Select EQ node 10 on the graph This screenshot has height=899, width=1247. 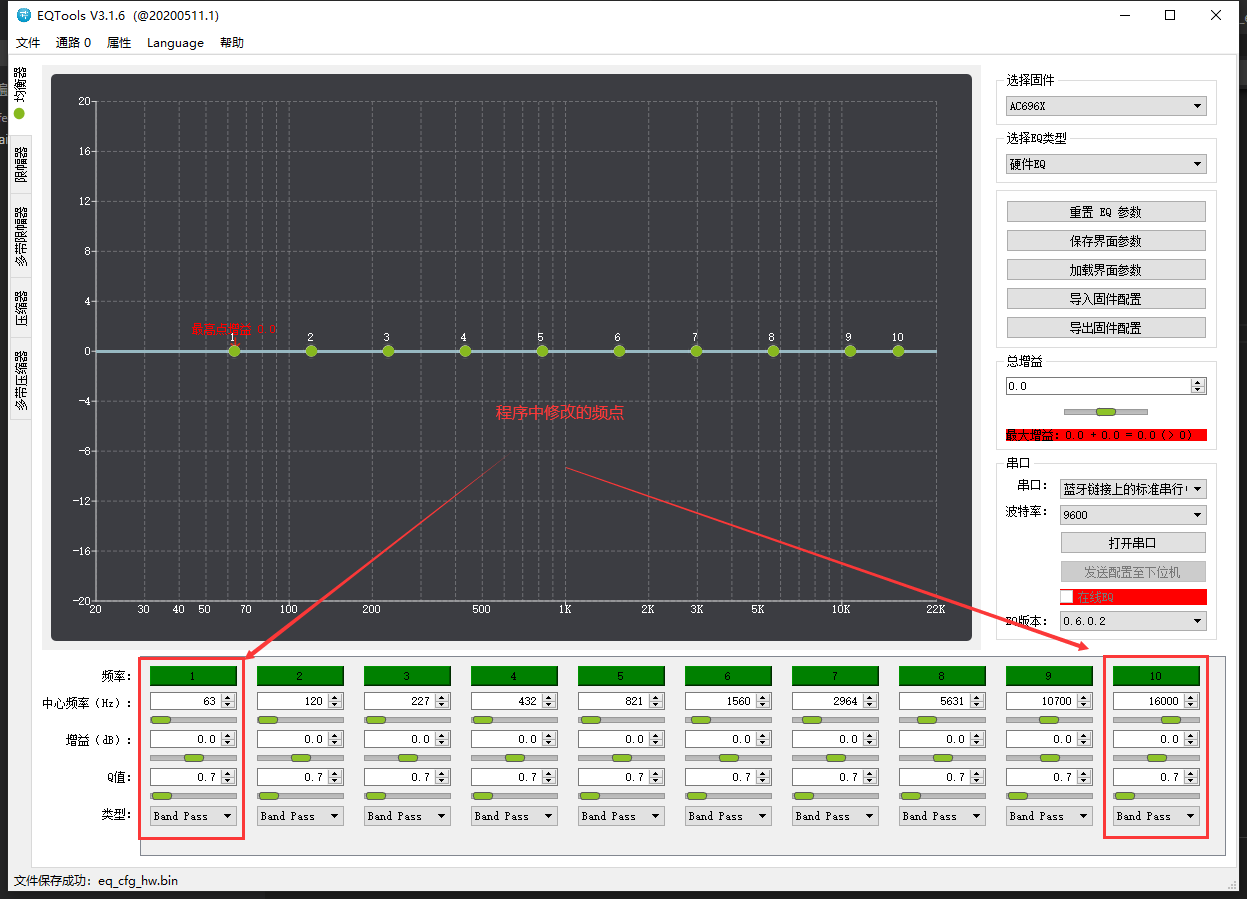[x=898, y=351]
